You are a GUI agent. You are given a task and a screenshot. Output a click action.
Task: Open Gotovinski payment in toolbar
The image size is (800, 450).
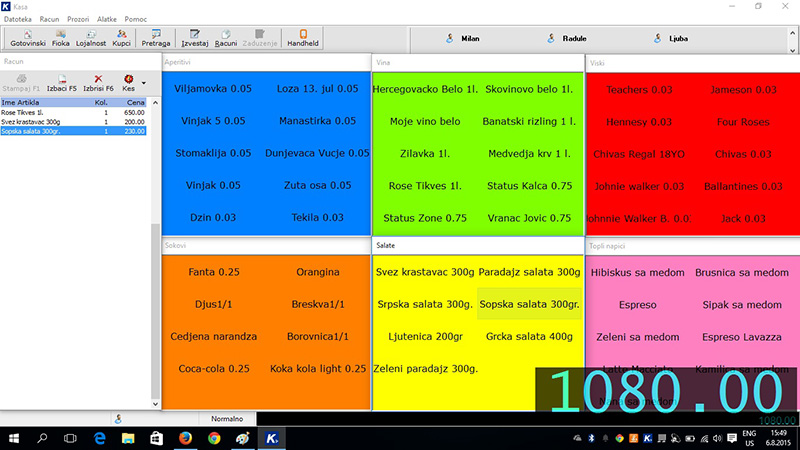pos(28,38)
